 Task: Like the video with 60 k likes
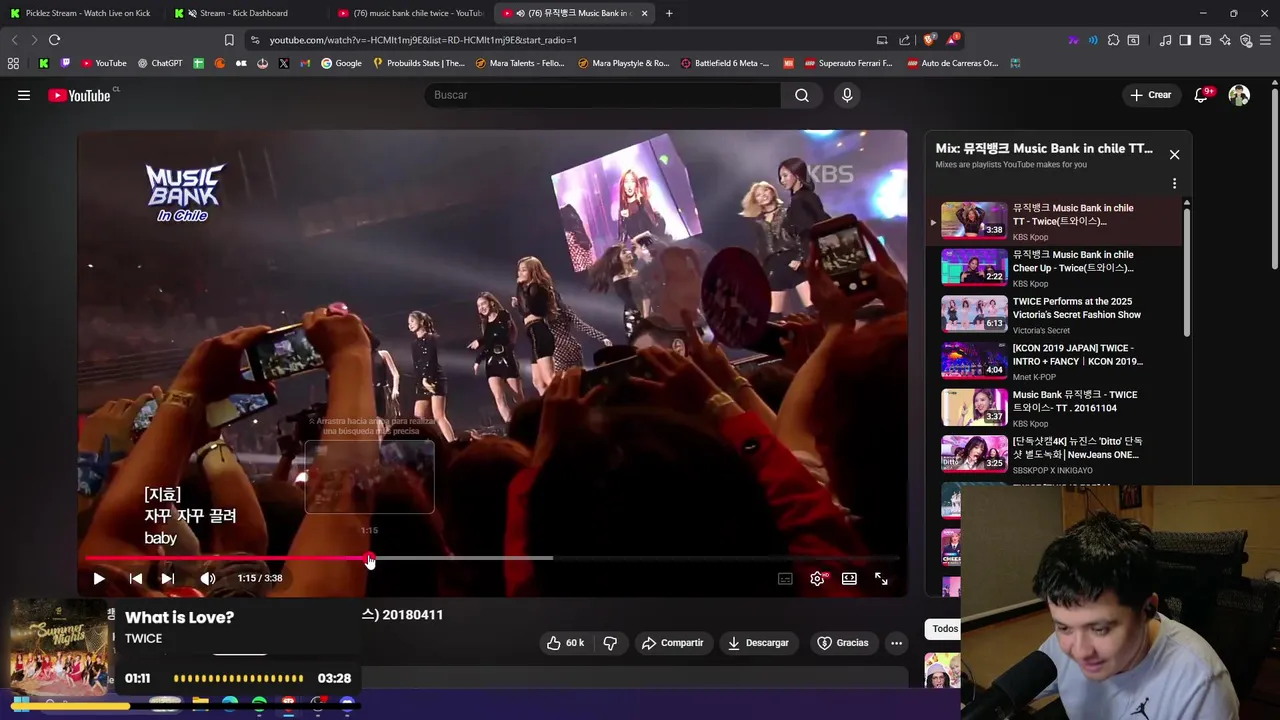[565, 643]
